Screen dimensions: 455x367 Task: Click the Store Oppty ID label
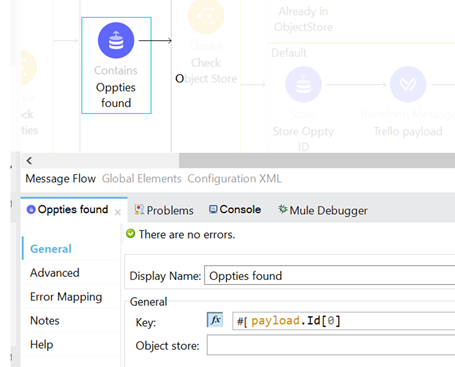tap(303, 139)
